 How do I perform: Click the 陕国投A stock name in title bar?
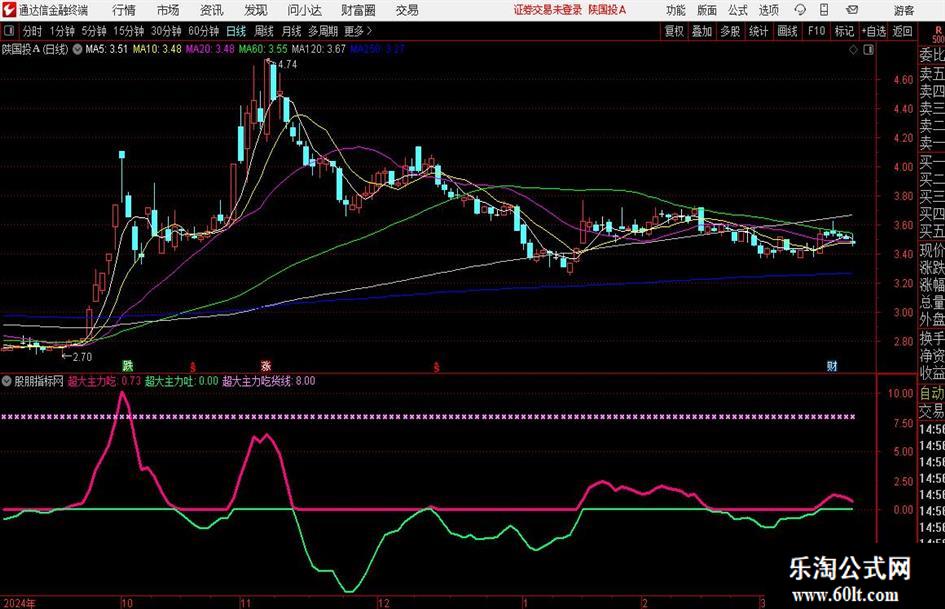pos(607,10)
